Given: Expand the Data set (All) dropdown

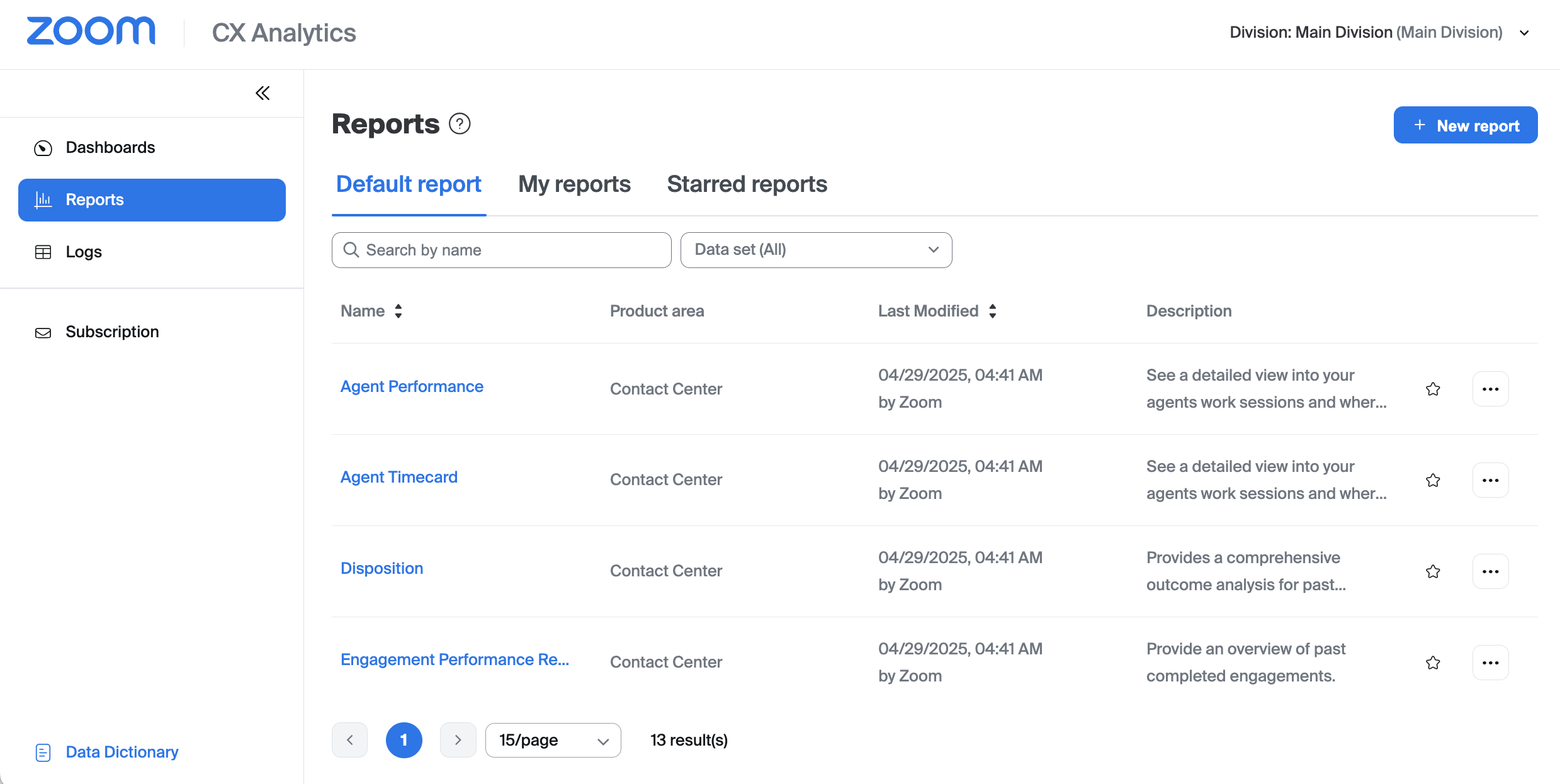Looking at the screenshot, I should click(x=816, y=250).
